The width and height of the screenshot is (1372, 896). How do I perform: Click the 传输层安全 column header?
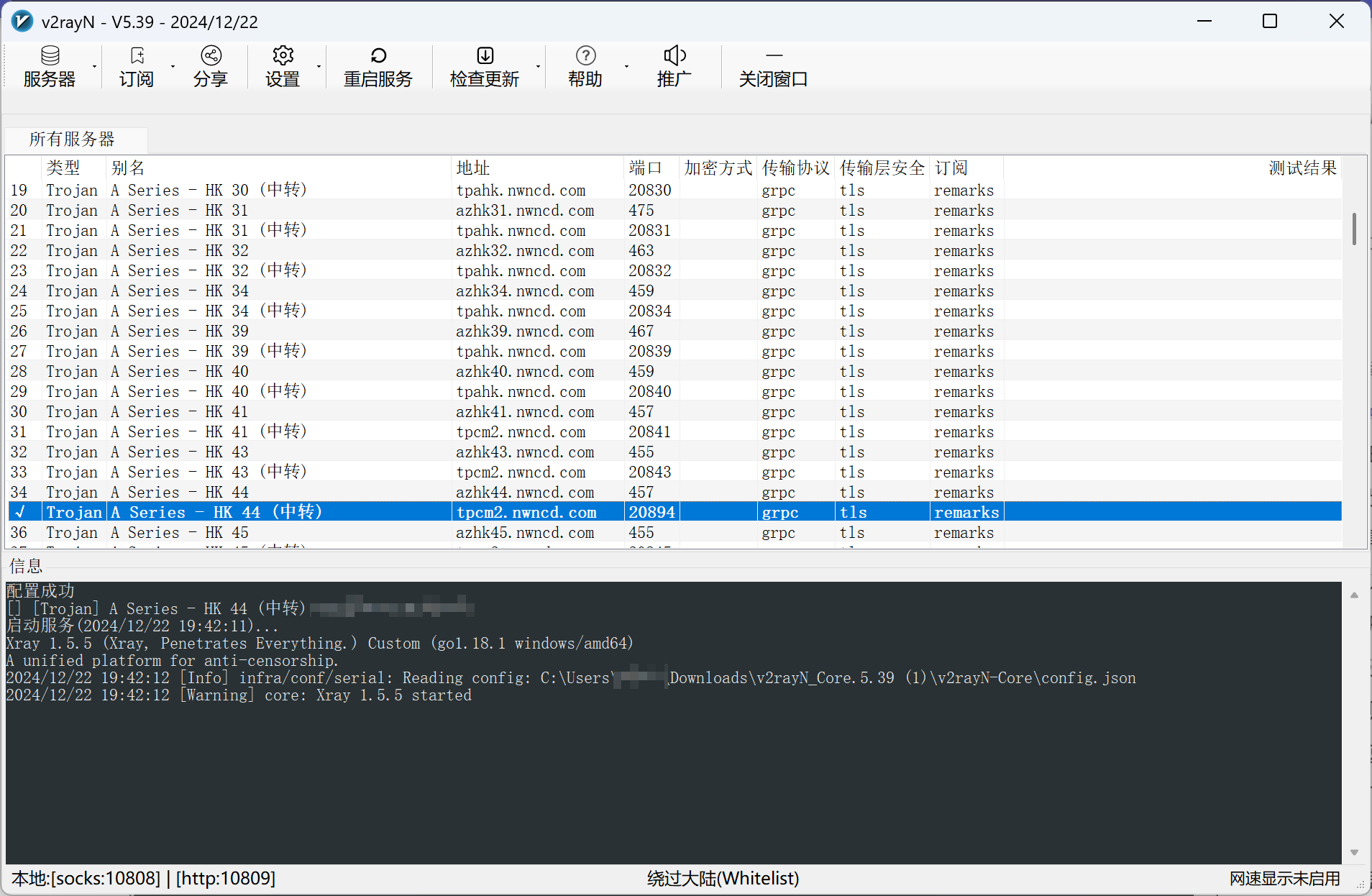point(882,168)
